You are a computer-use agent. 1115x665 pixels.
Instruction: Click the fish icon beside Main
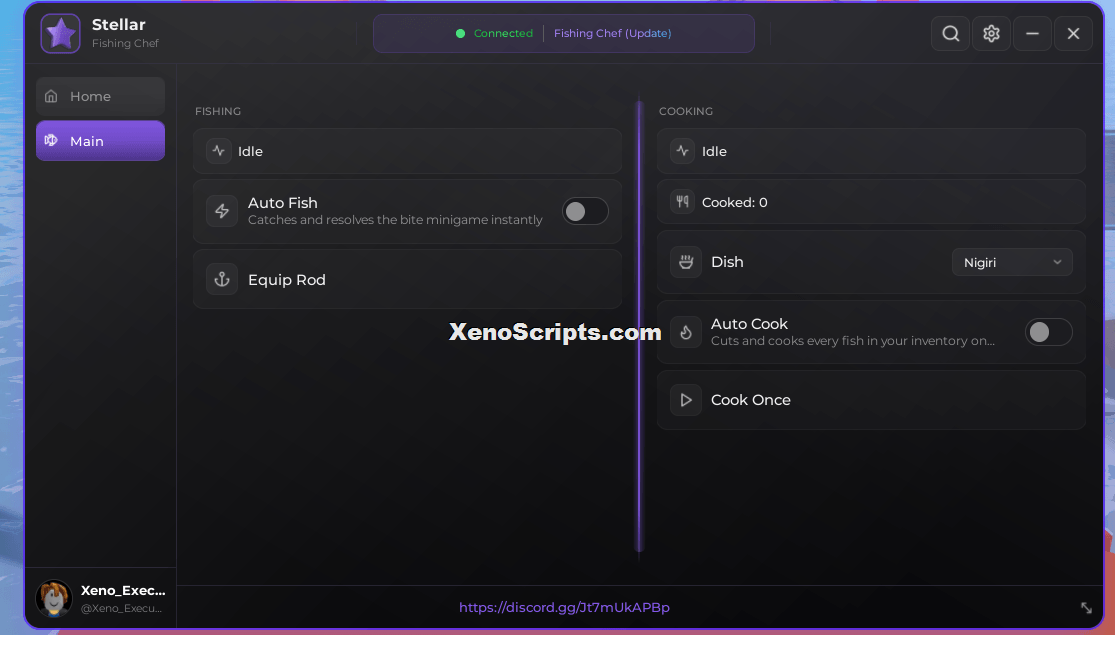point(51,141)
